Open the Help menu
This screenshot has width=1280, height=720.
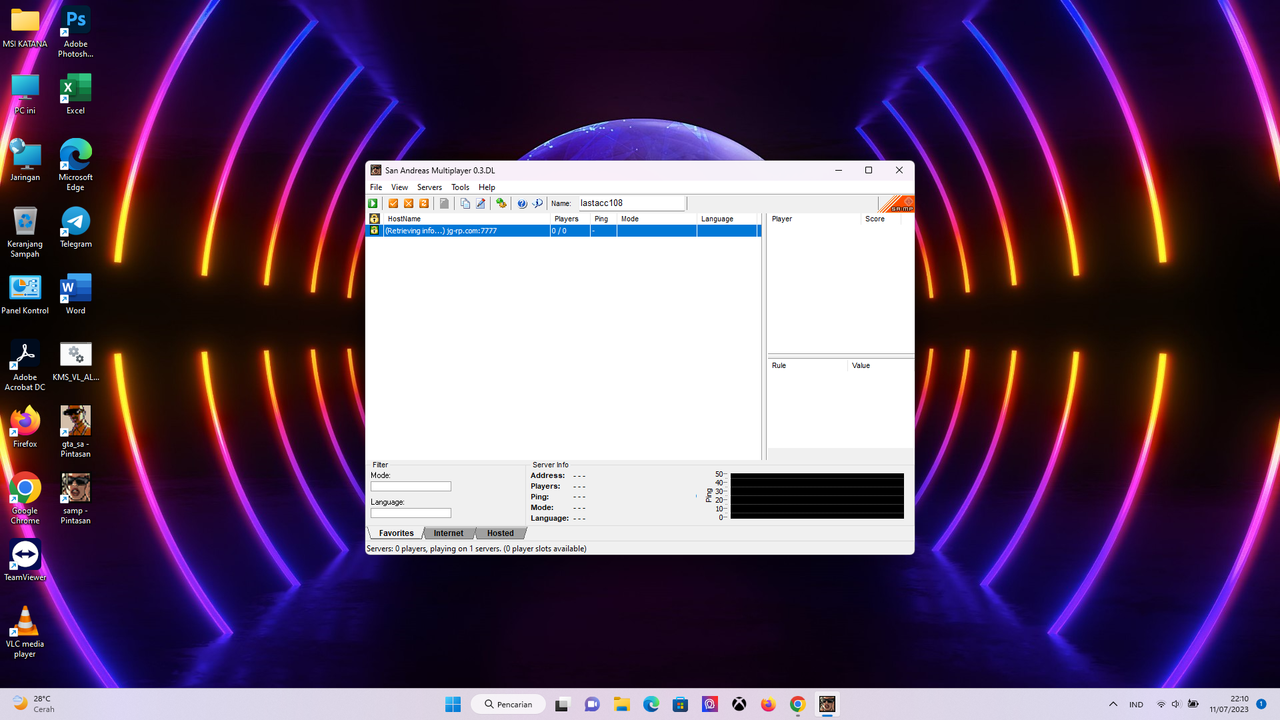487,187
